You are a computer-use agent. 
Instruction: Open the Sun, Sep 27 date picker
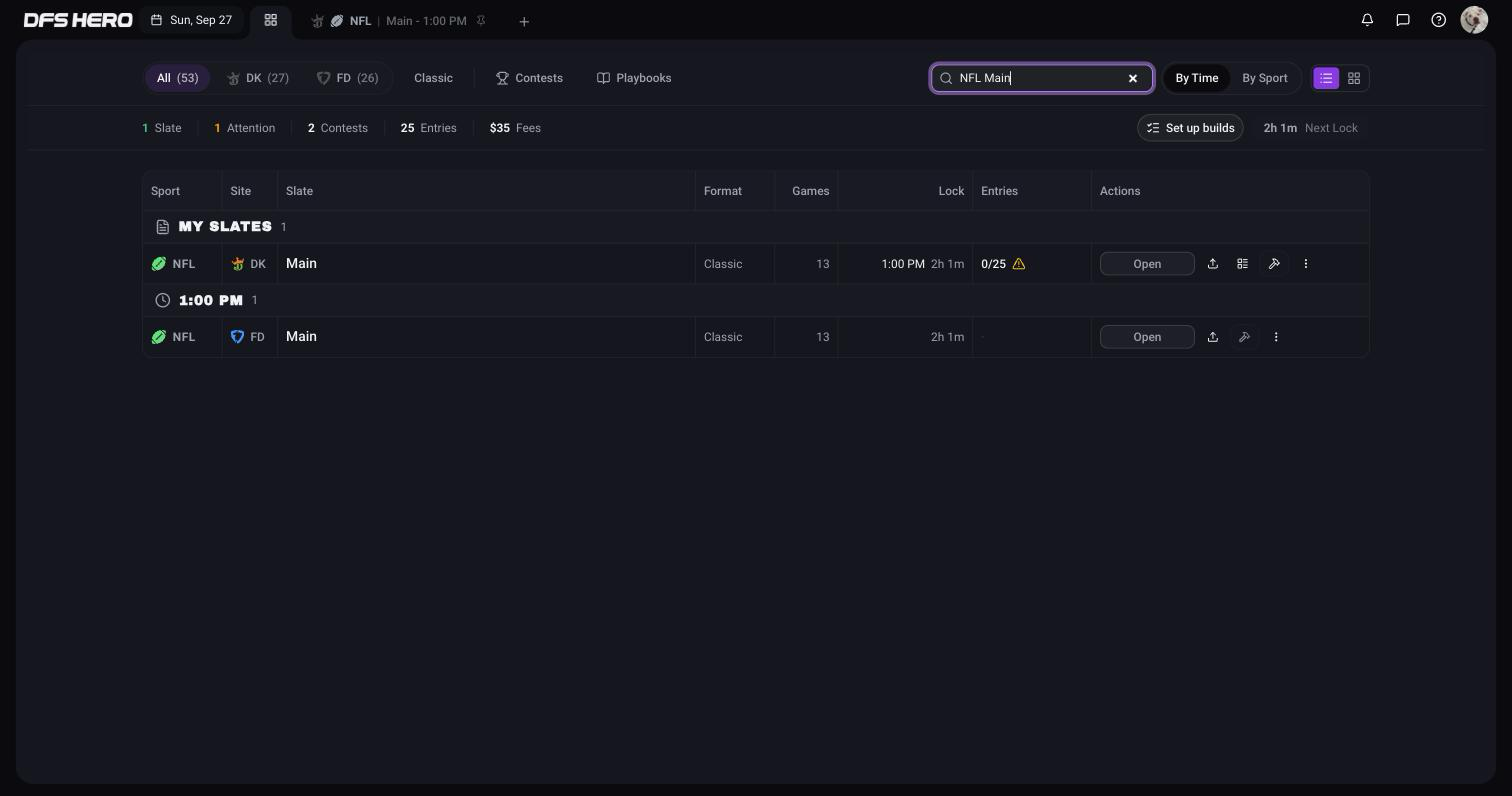tap(192, 20)
